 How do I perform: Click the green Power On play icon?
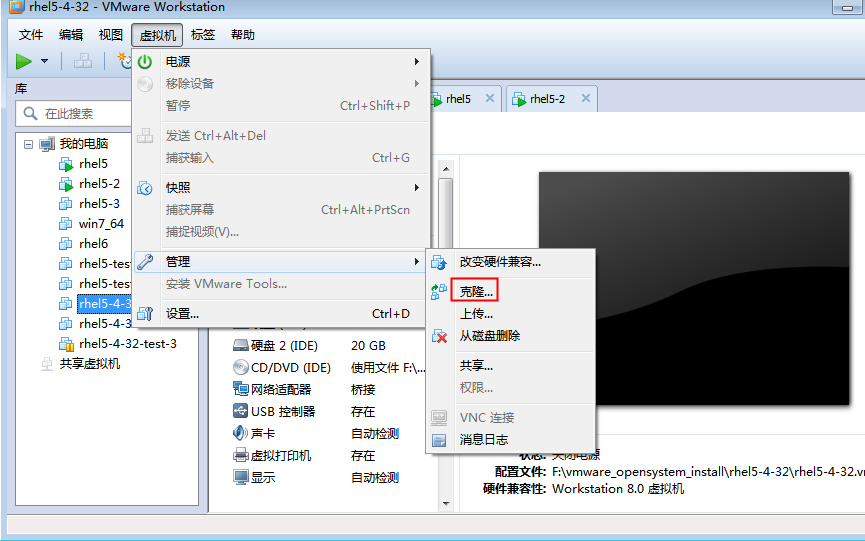click(x=24, y=61)
